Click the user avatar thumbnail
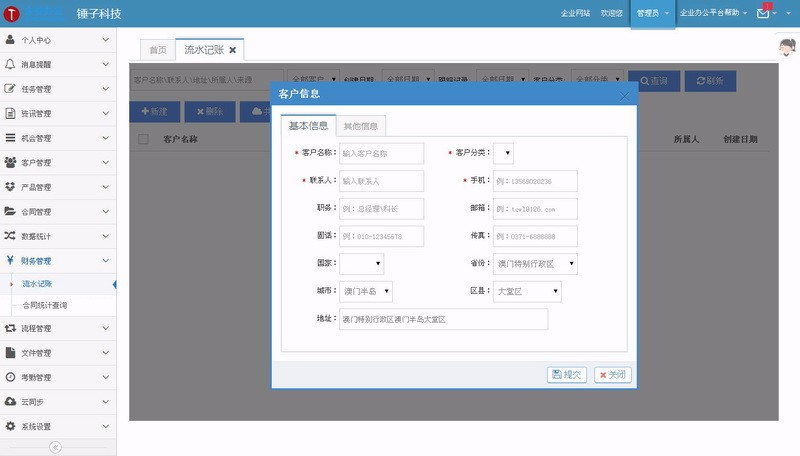This screenshot has height=456, width=800. [787, 47]
